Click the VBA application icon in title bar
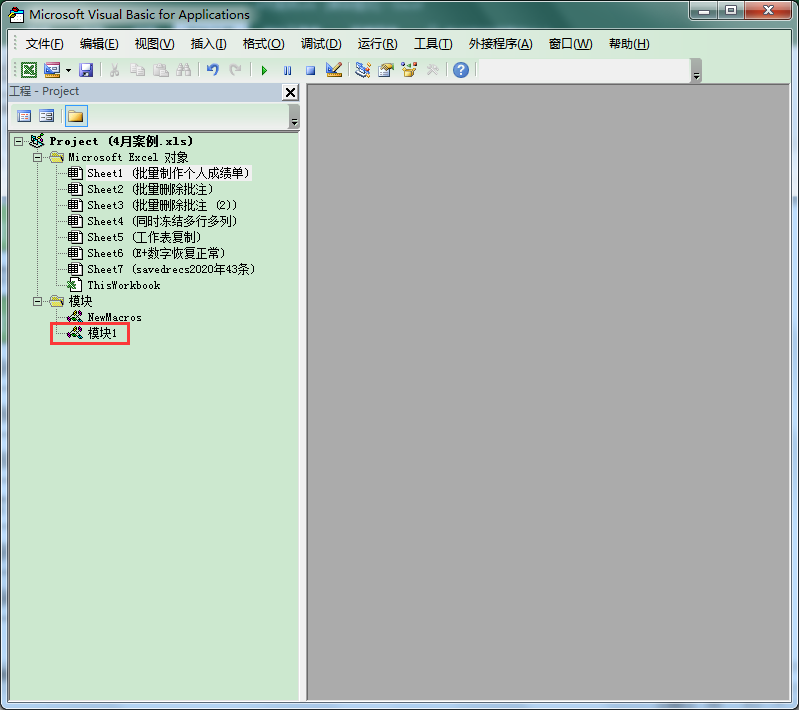 pyautogui.click(x=16, y=15)
